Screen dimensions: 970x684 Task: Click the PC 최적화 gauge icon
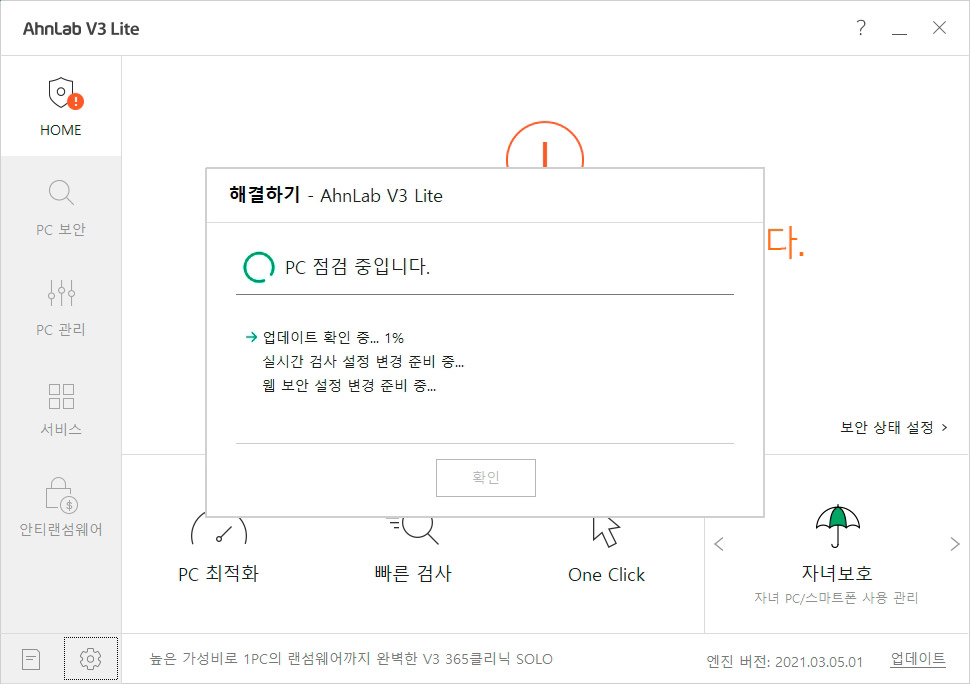point(219,531)
